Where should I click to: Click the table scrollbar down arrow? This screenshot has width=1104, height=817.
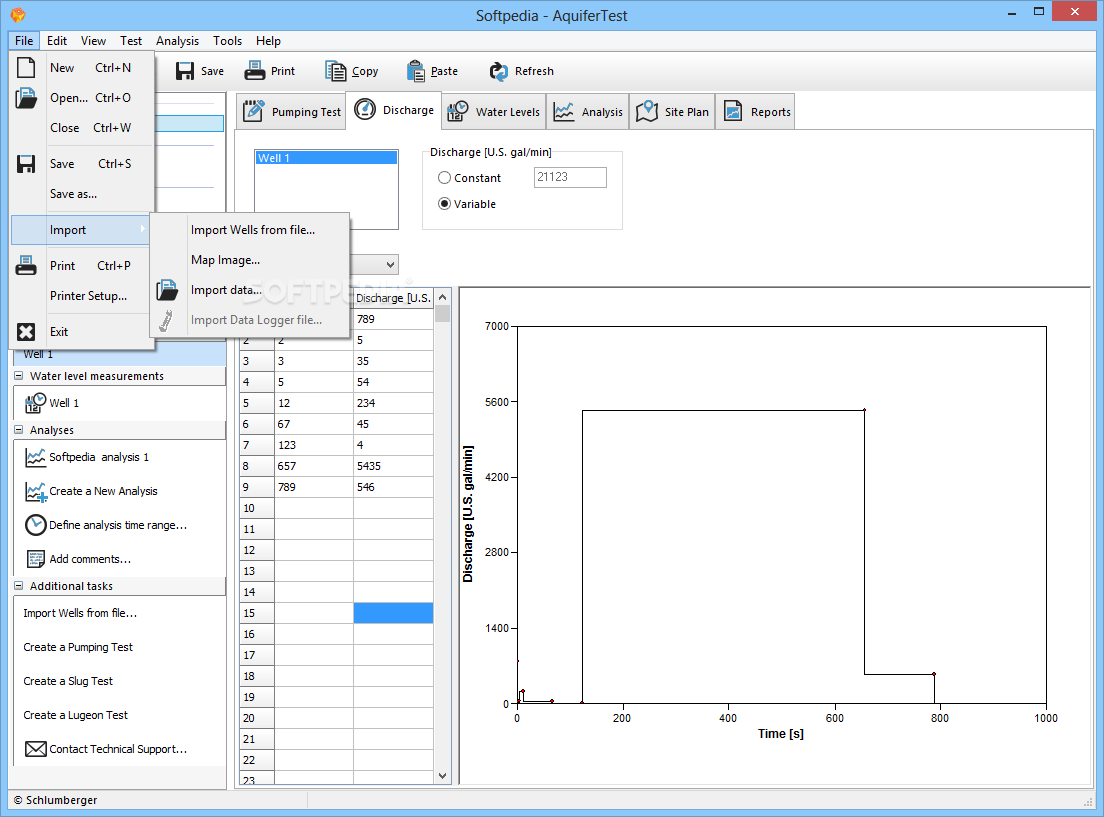(442, 775)
